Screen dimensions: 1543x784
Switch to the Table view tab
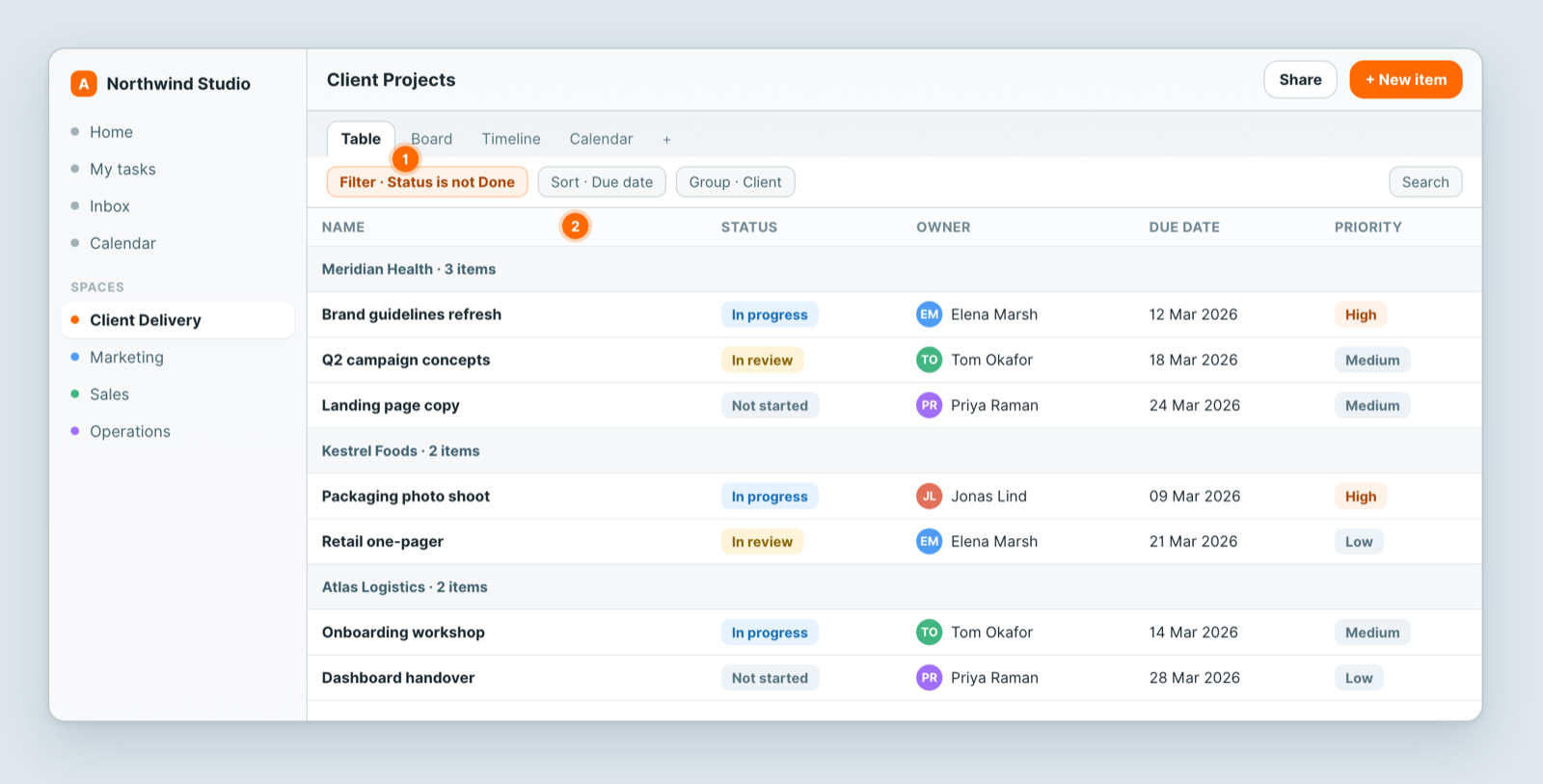[x=361, y=139]
